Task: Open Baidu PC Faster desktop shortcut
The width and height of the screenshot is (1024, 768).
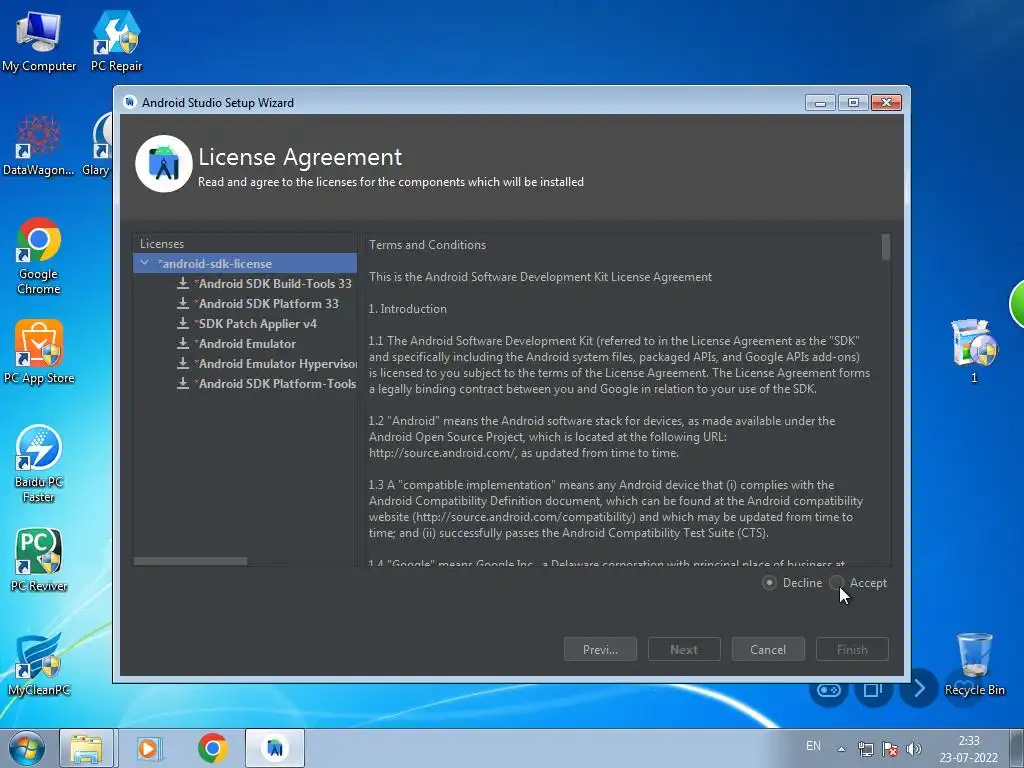Action: click(x=39, y=464)
